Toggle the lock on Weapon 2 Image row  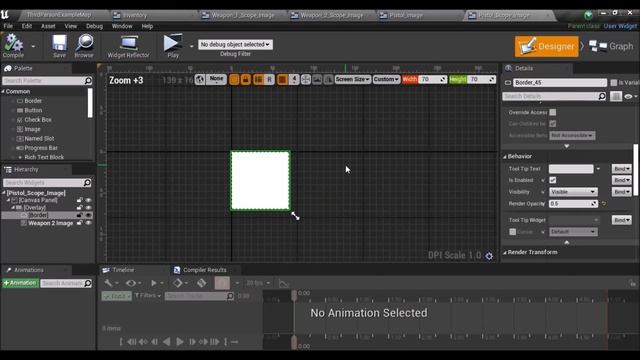[79, 223]
